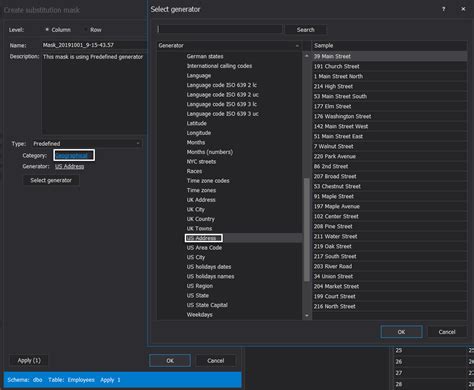Screen dimensions: 474x390
Task: Select UK Address generator
Action: 201,200
